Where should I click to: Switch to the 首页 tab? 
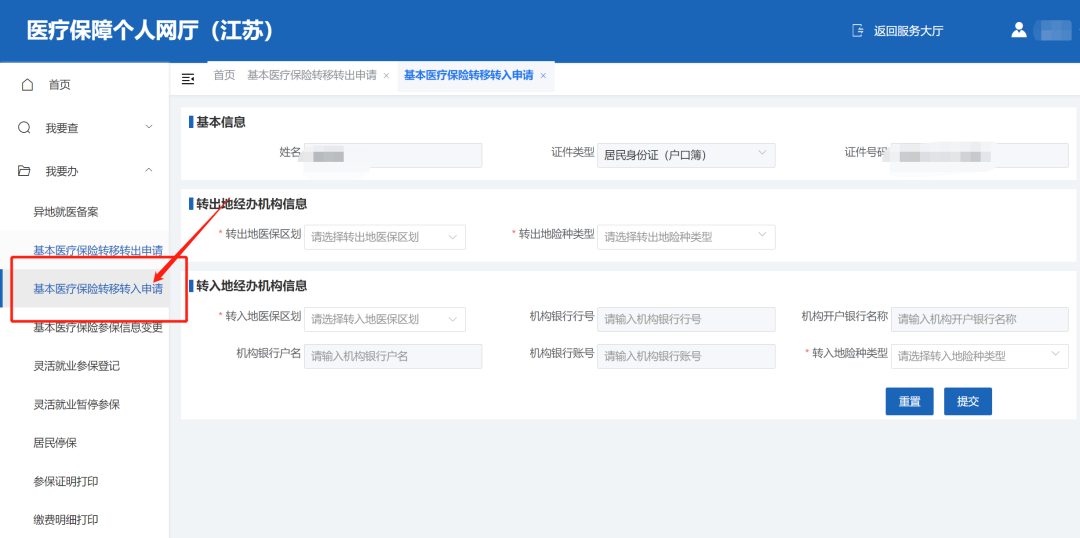(x=224, y=76)
